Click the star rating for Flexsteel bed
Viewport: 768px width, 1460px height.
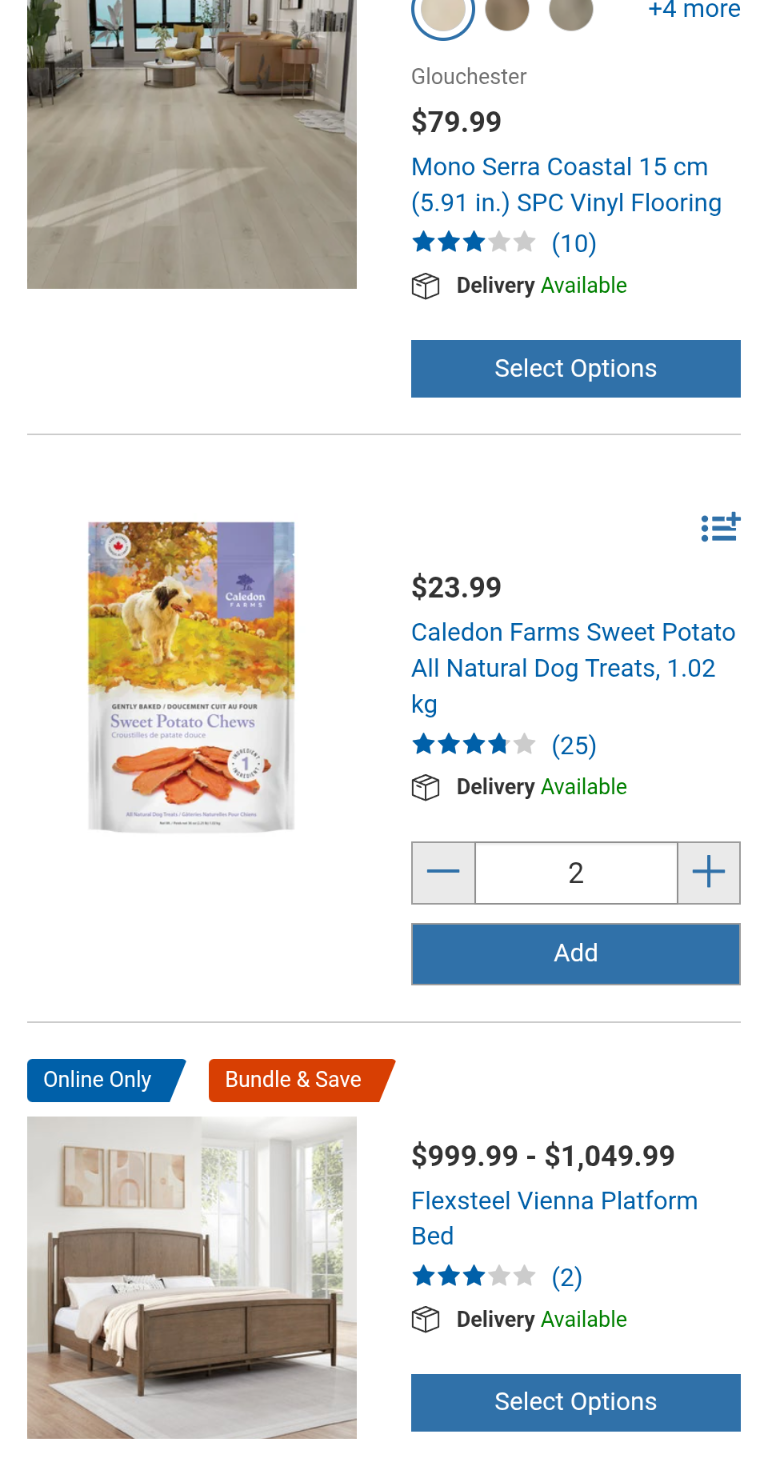coord(473,1277)
